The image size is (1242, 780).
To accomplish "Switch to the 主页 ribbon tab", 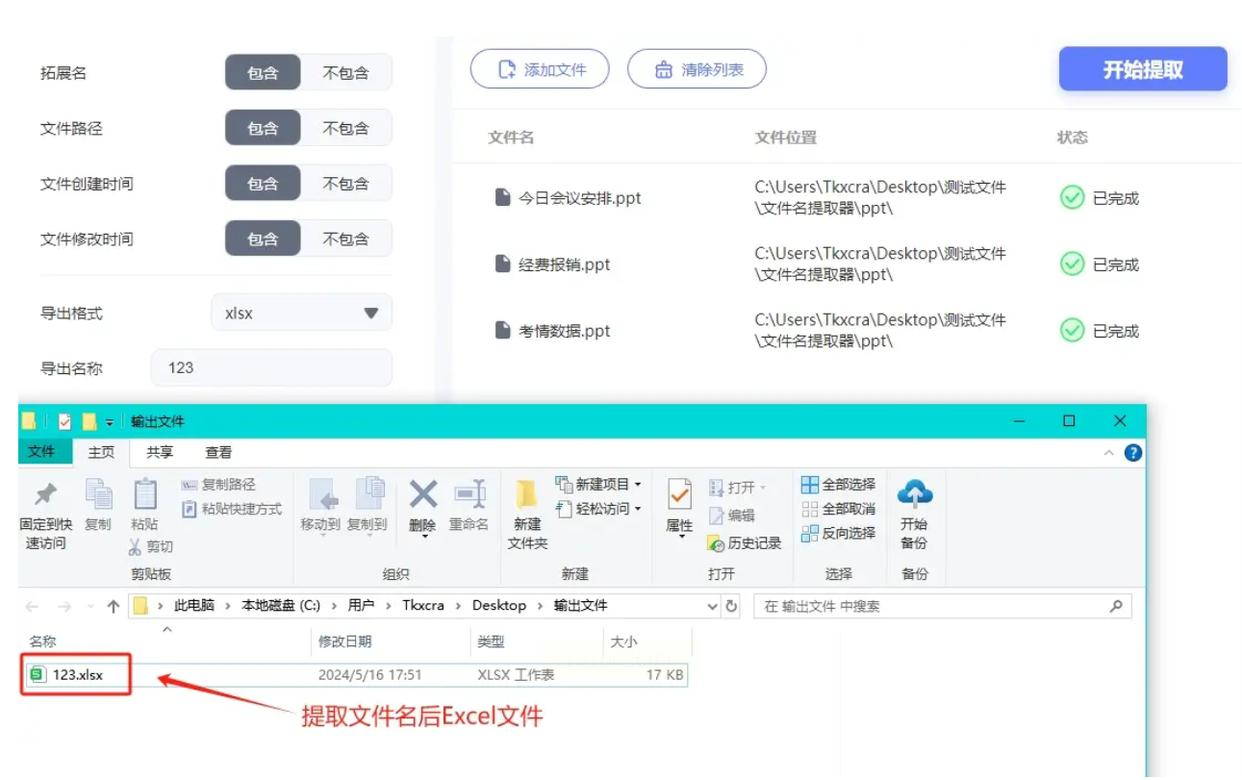I will pos(101,453).
